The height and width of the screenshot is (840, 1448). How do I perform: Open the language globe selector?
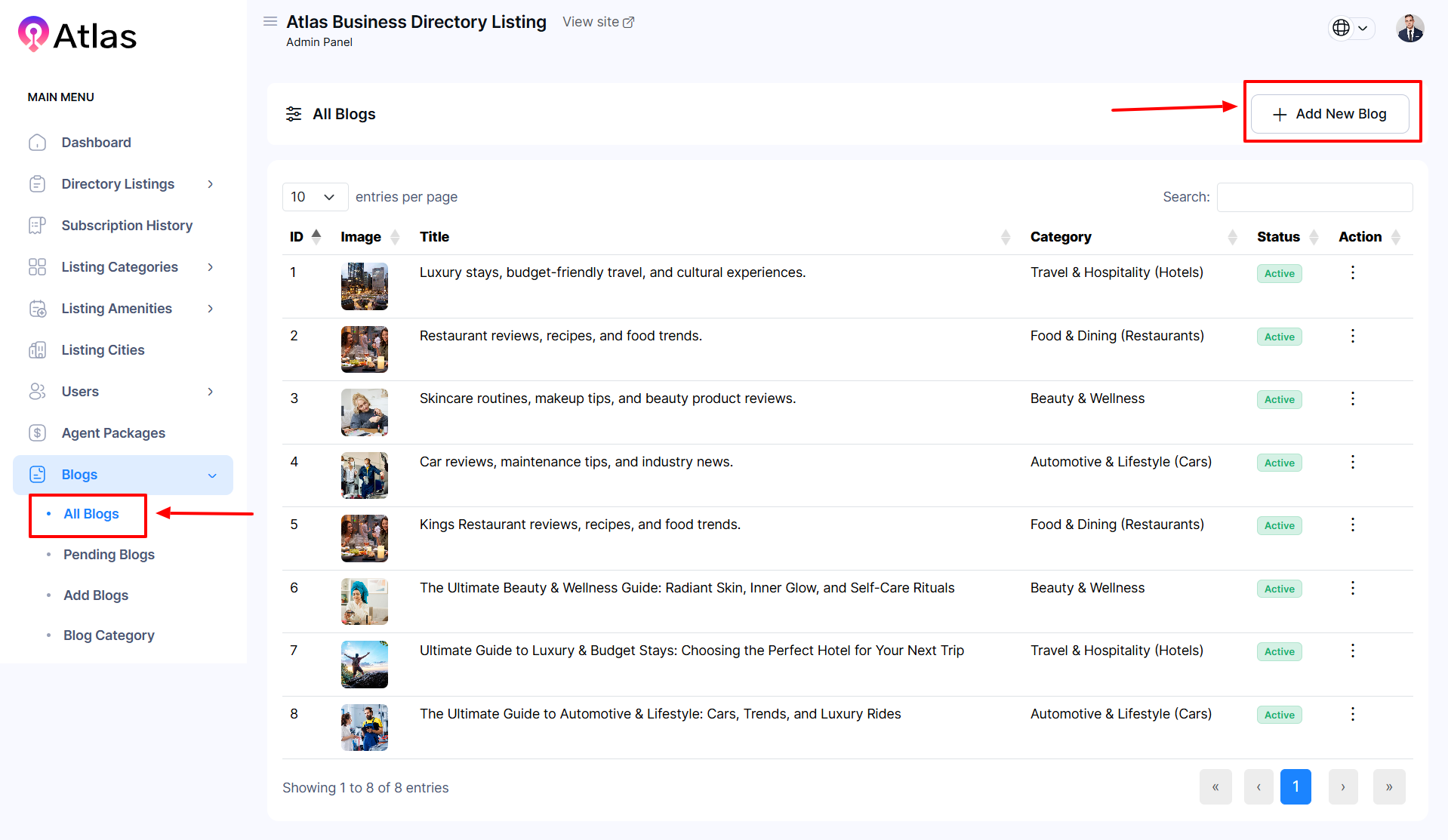pyautogui.click(x=1350, y=28)
